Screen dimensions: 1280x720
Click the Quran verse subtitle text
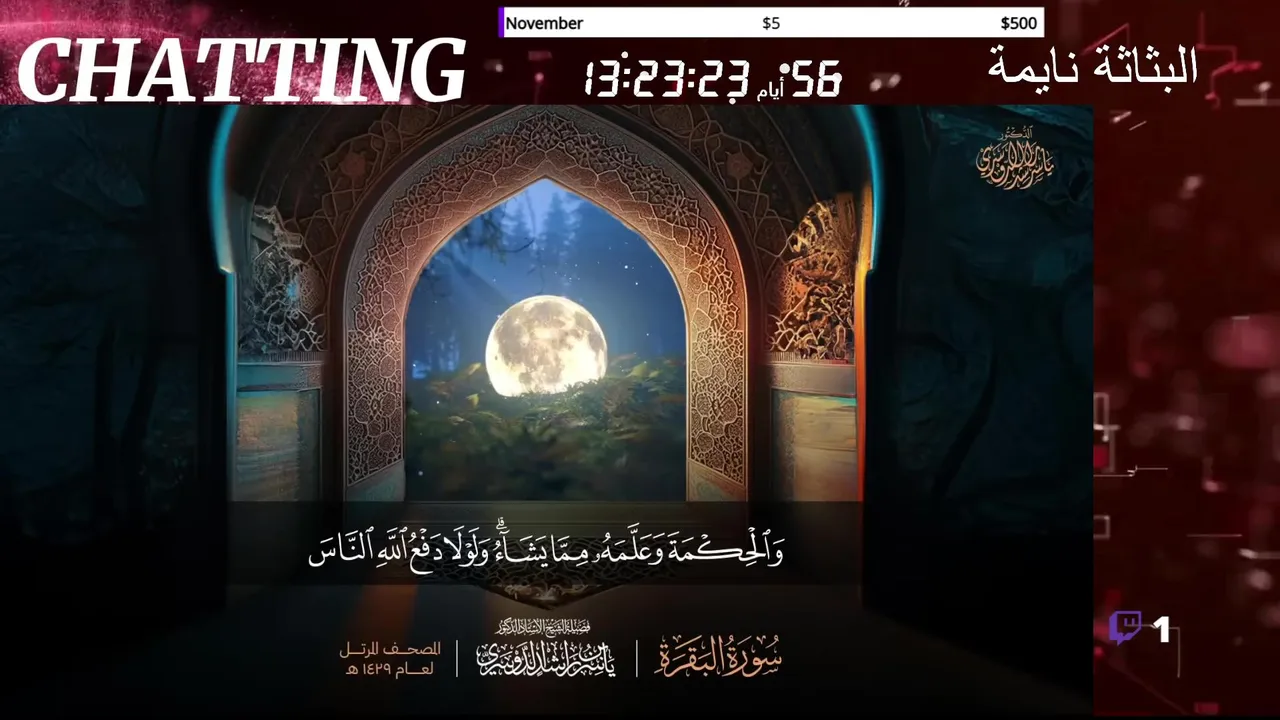pyautogui.click(x=545, y=546)
